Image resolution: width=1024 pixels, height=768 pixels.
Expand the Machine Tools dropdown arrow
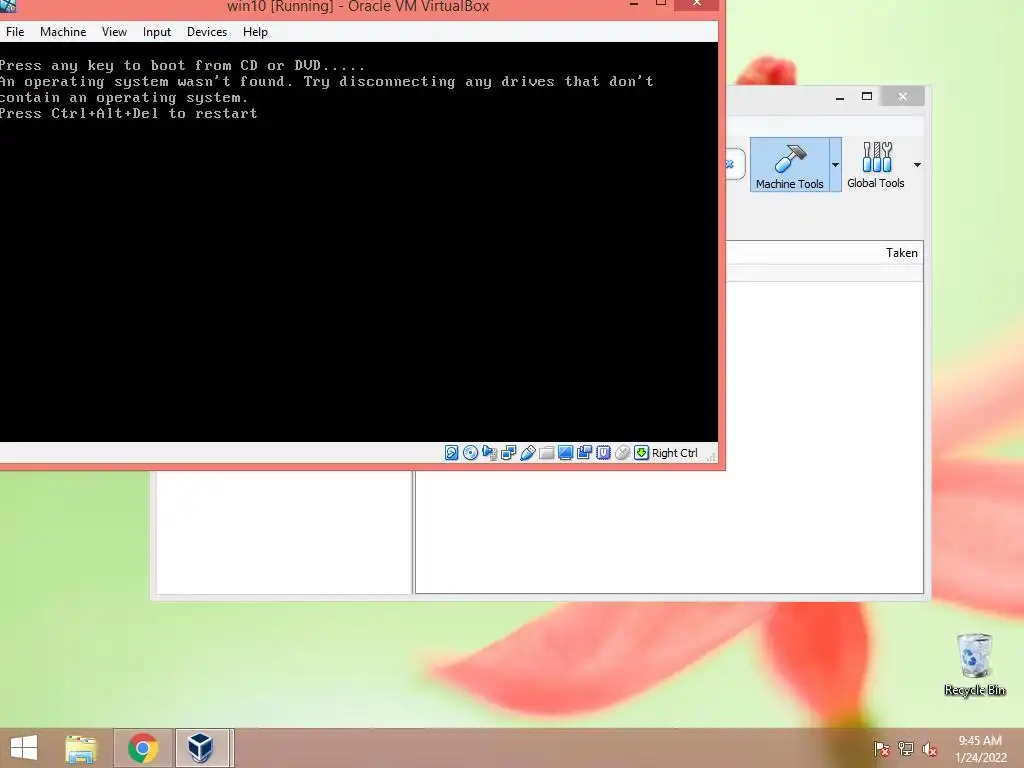[835, 165]
